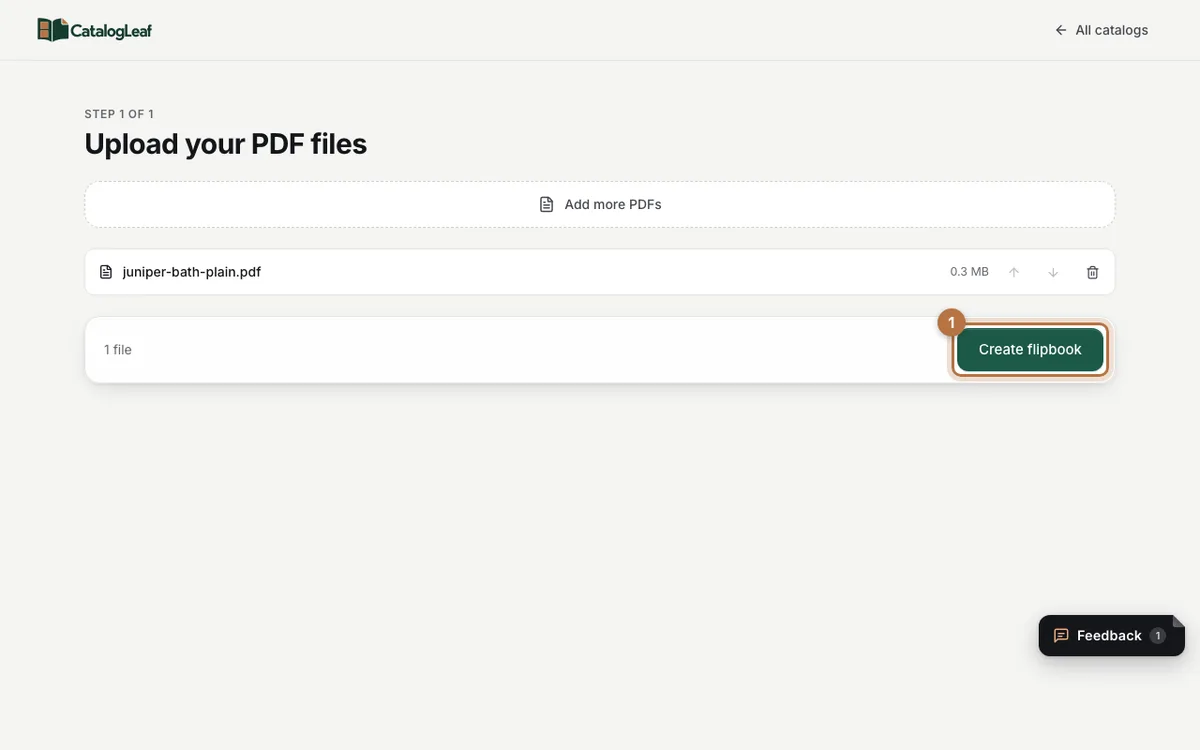Open the Feedback widget
The width and height of the screenshot is (1200, 750).
1112,635
